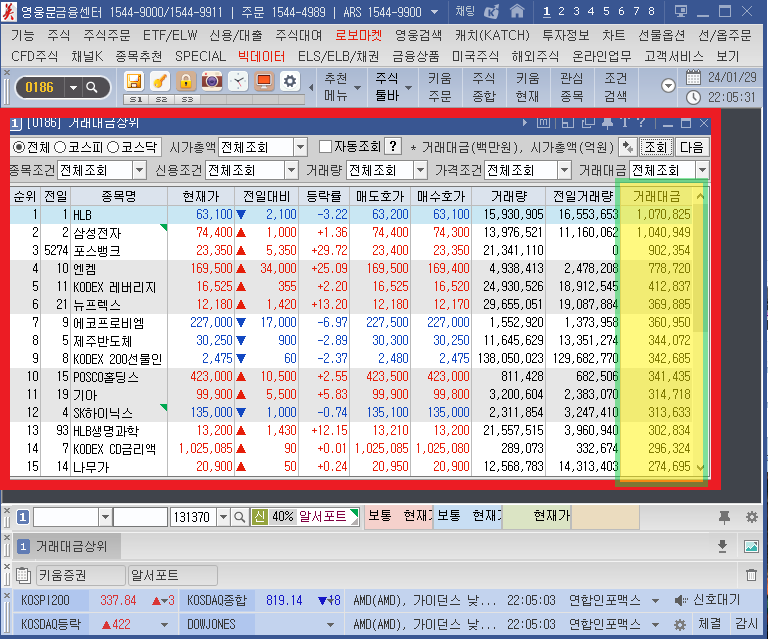Click the clock icon in toolbar
The width and height of the screenshot is (768, 639).
[238, 81]
